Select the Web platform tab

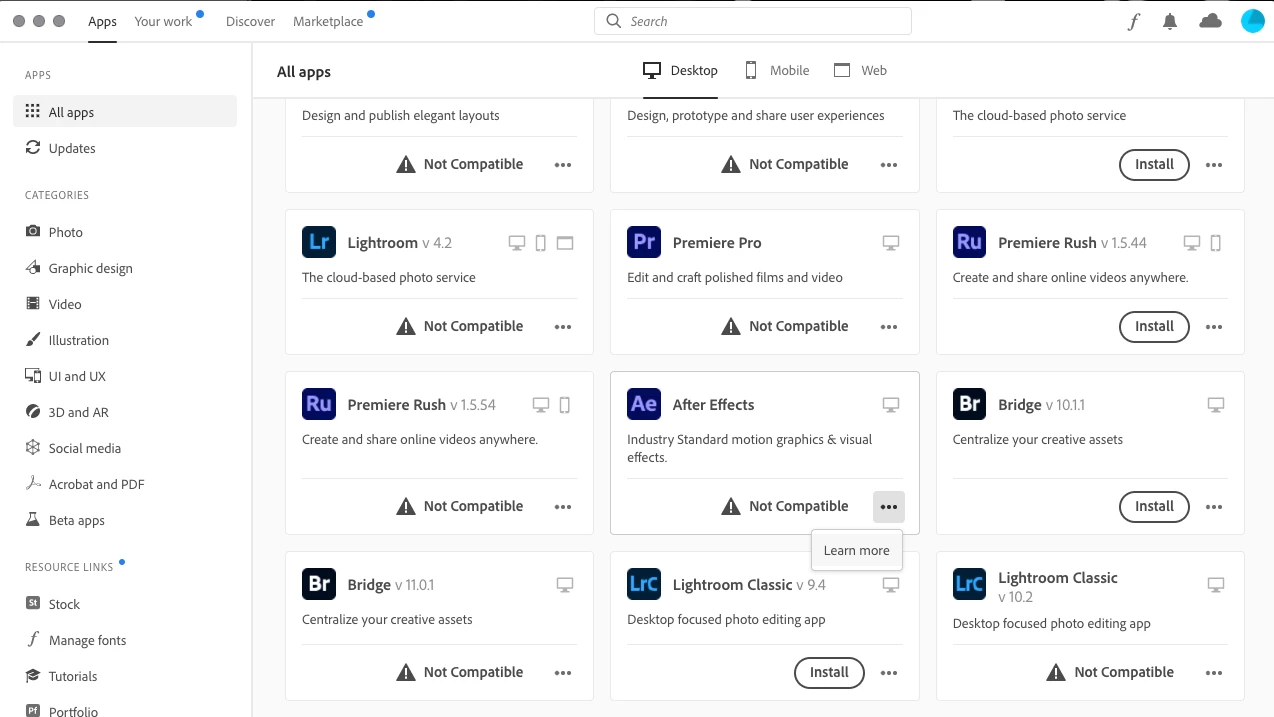(860, 70)
